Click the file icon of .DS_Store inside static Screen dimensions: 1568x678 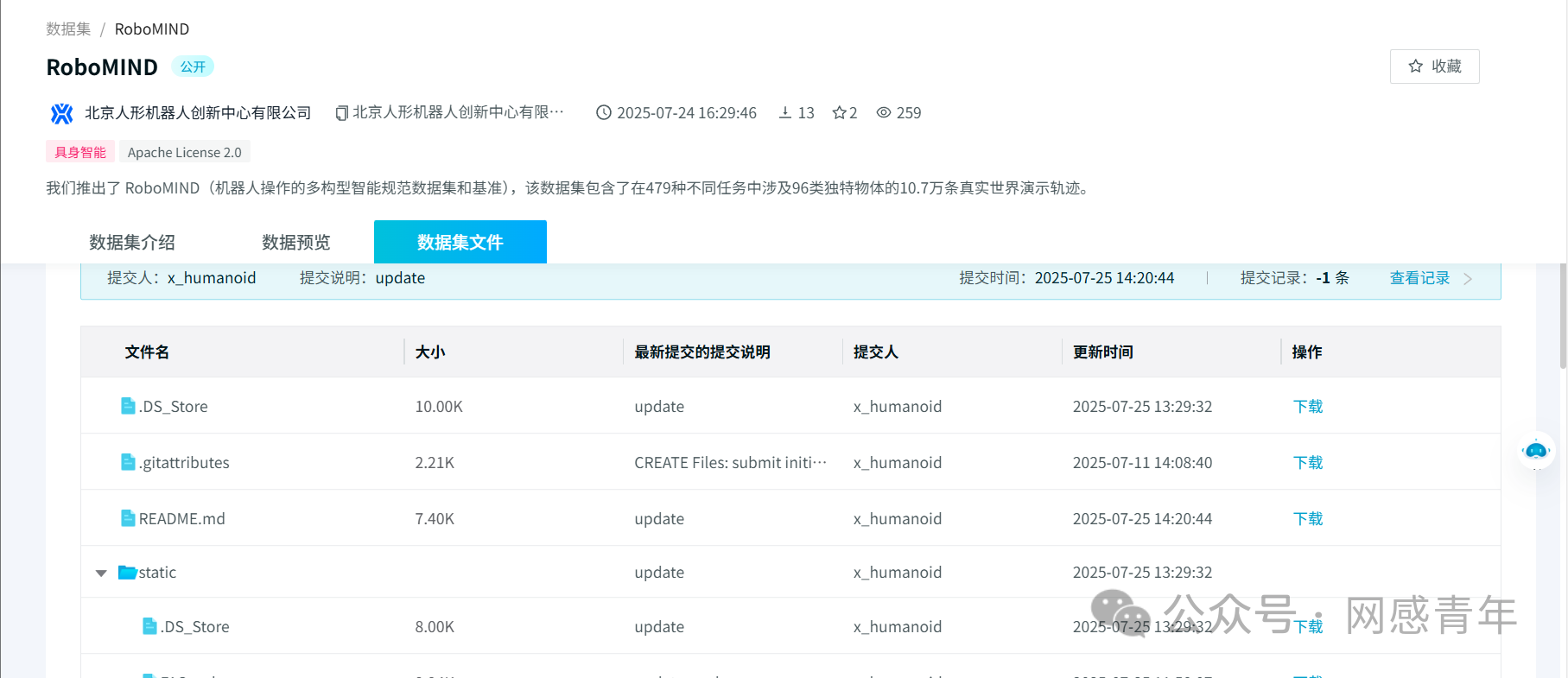click(149, 626)
